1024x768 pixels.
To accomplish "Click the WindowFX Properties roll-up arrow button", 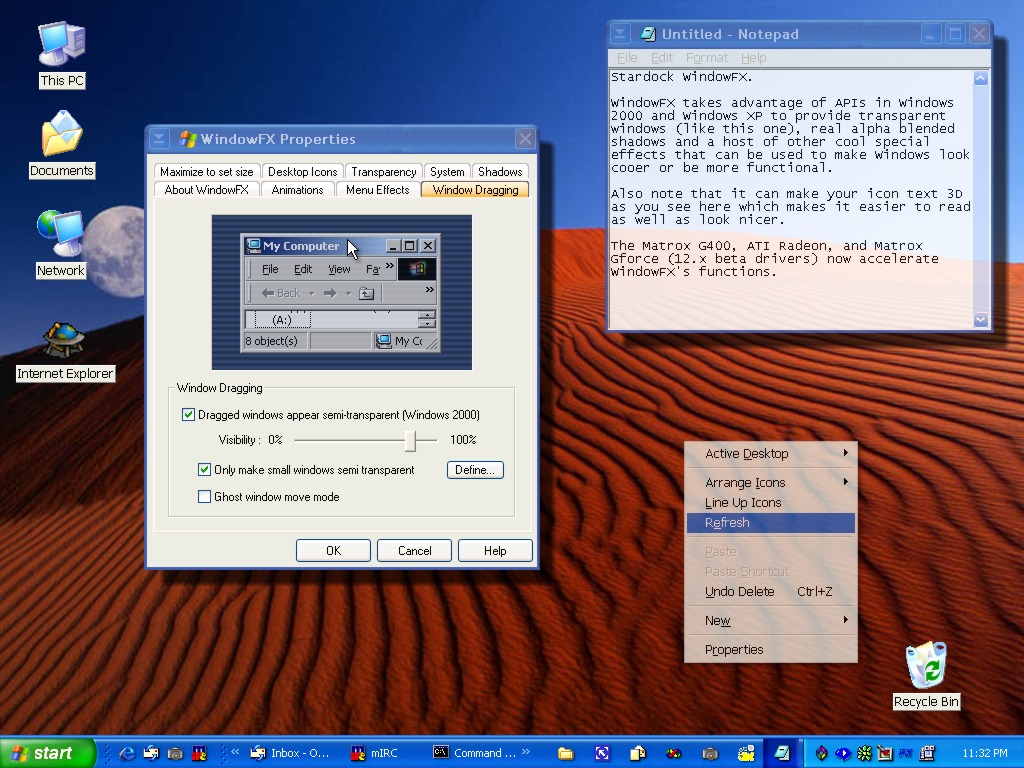I will pos(159,138).
